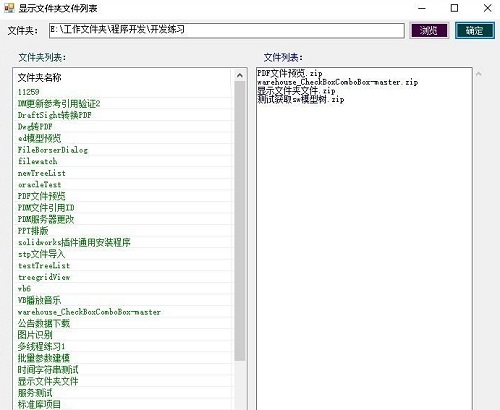
Task: Select folder warehouse_CheckBoxComboBox-master in folder list
Action: click(123, 312)
